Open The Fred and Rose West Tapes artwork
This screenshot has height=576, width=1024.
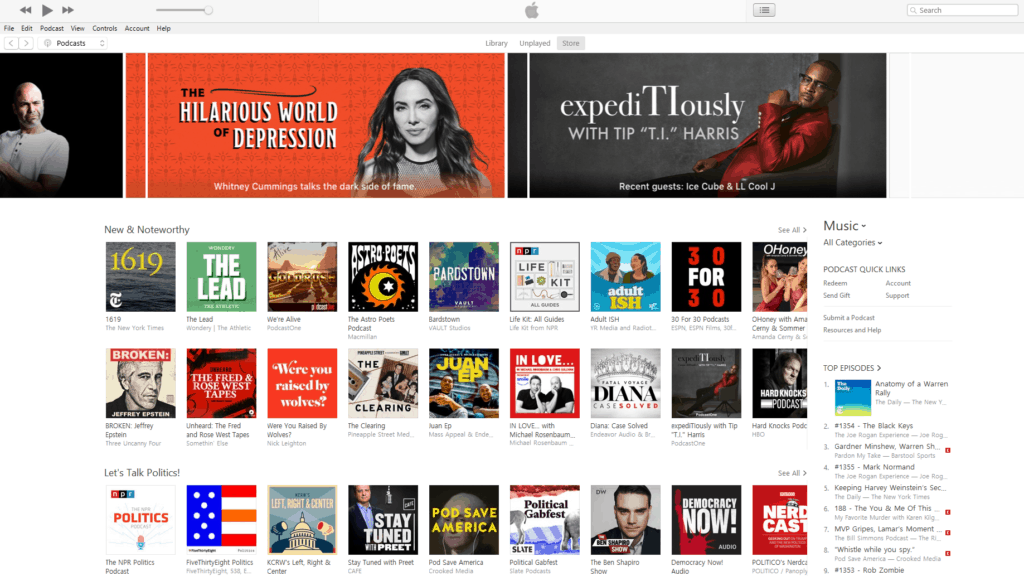[x=221, y=383]
